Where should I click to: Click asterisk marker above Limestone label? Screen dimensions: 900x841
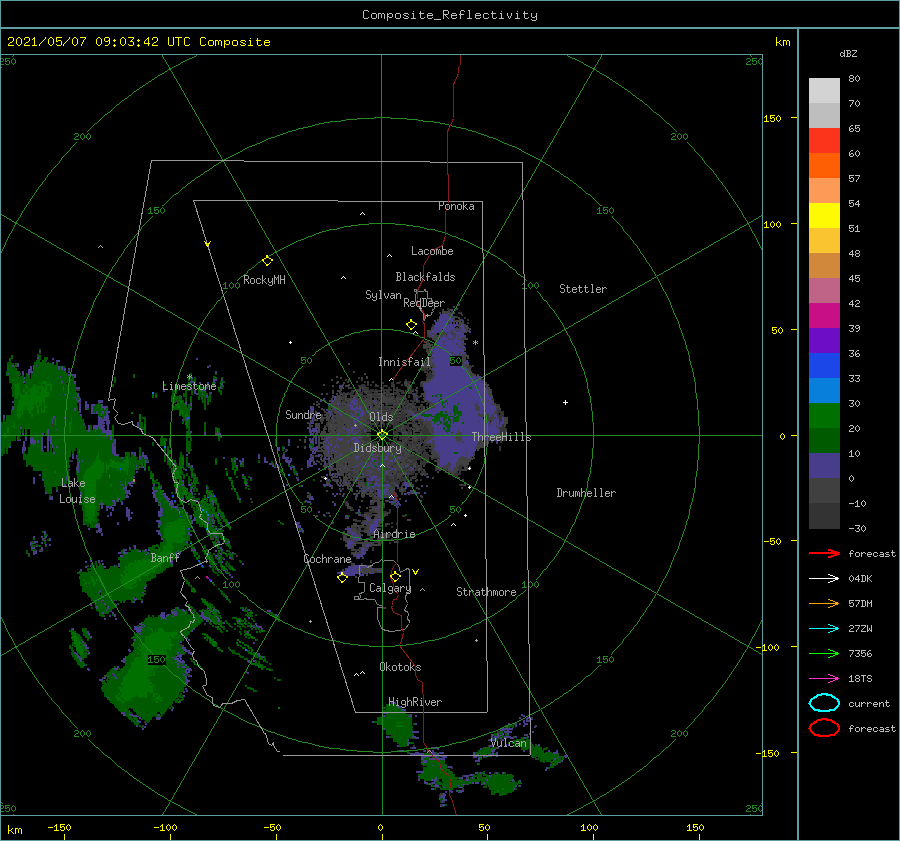(189, 377)
